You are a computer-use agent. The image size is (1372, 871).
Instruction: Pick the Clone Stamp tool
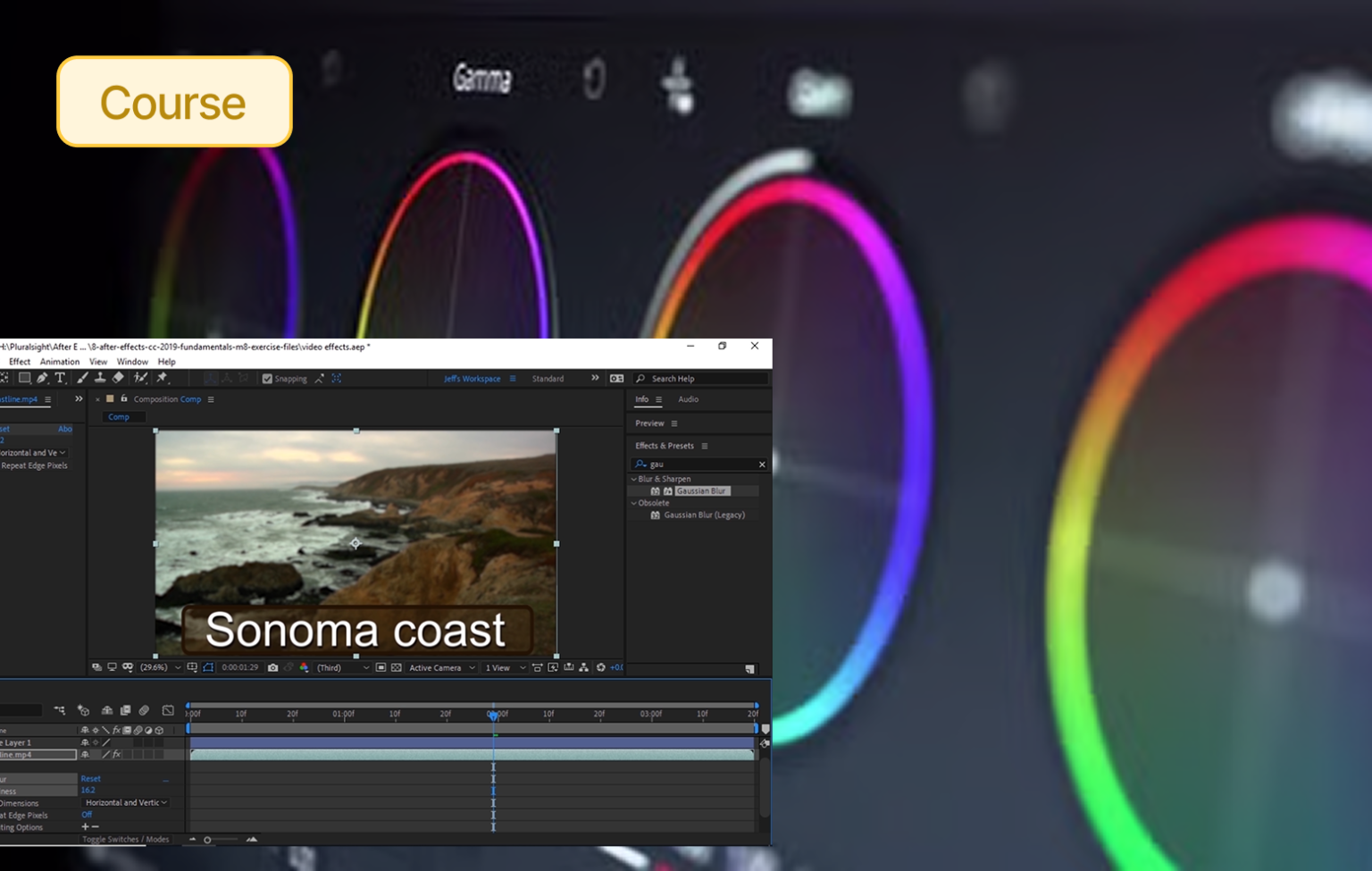pyautogui.click(x=100, y=379)
